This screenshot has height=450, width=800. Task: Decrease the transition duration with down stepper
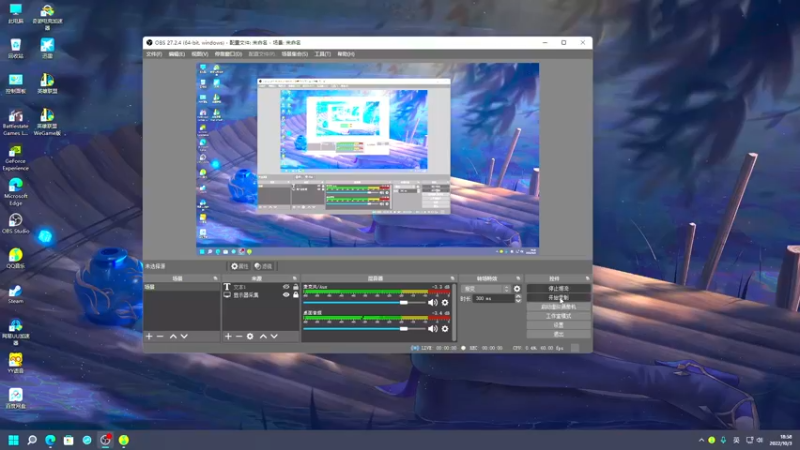pos(518,301)
